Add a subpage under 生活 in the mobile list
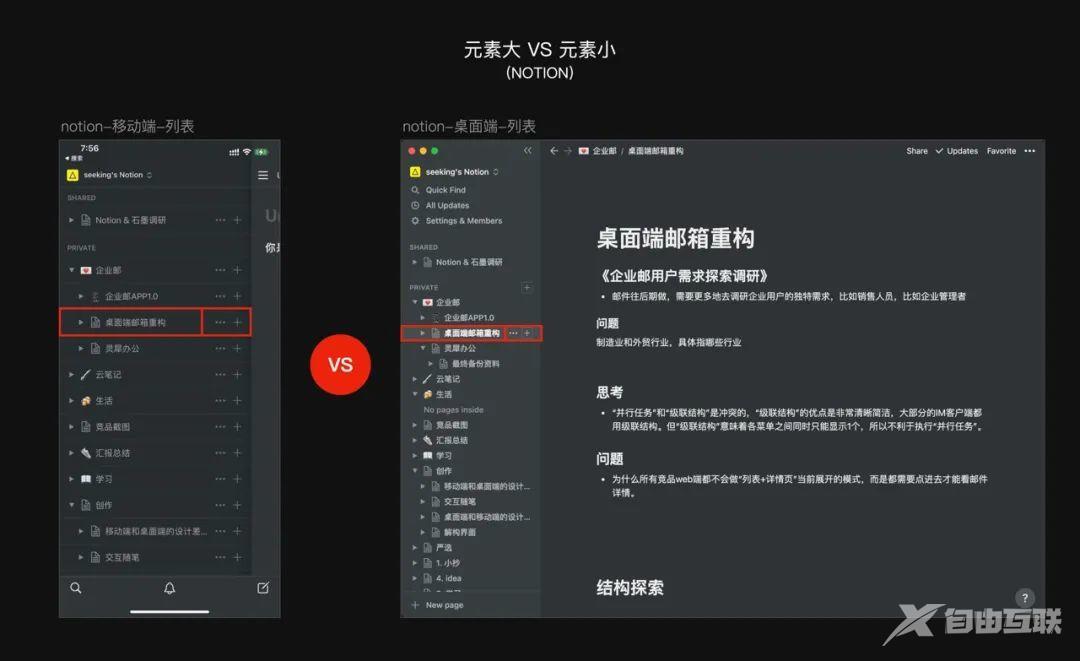Image resolution: width=1080 pixels, height=661 pixels. 237,401
